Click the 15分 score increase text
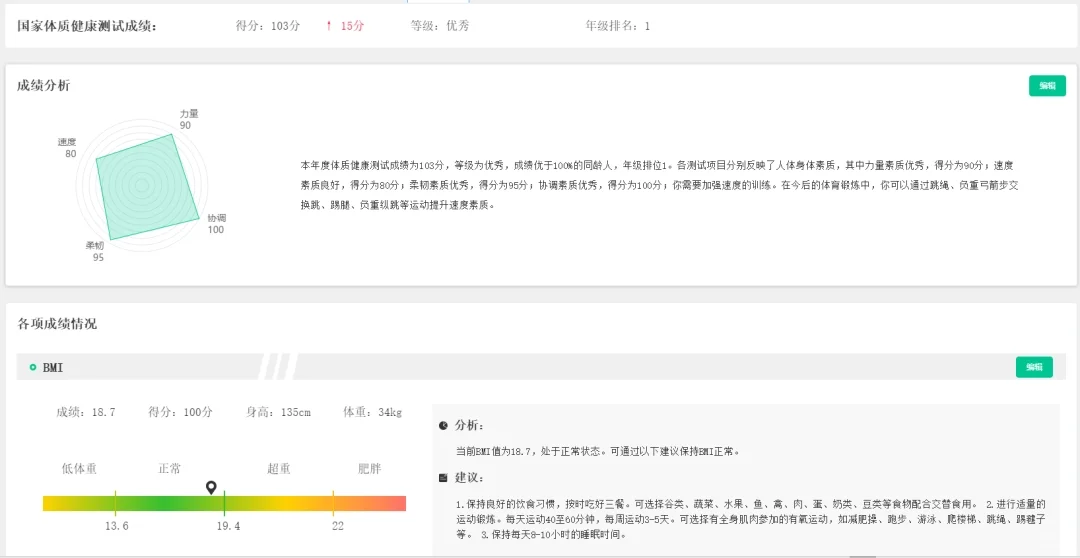Image resolution: width=1080 pixels, height=558 pixels. (352, 26)
